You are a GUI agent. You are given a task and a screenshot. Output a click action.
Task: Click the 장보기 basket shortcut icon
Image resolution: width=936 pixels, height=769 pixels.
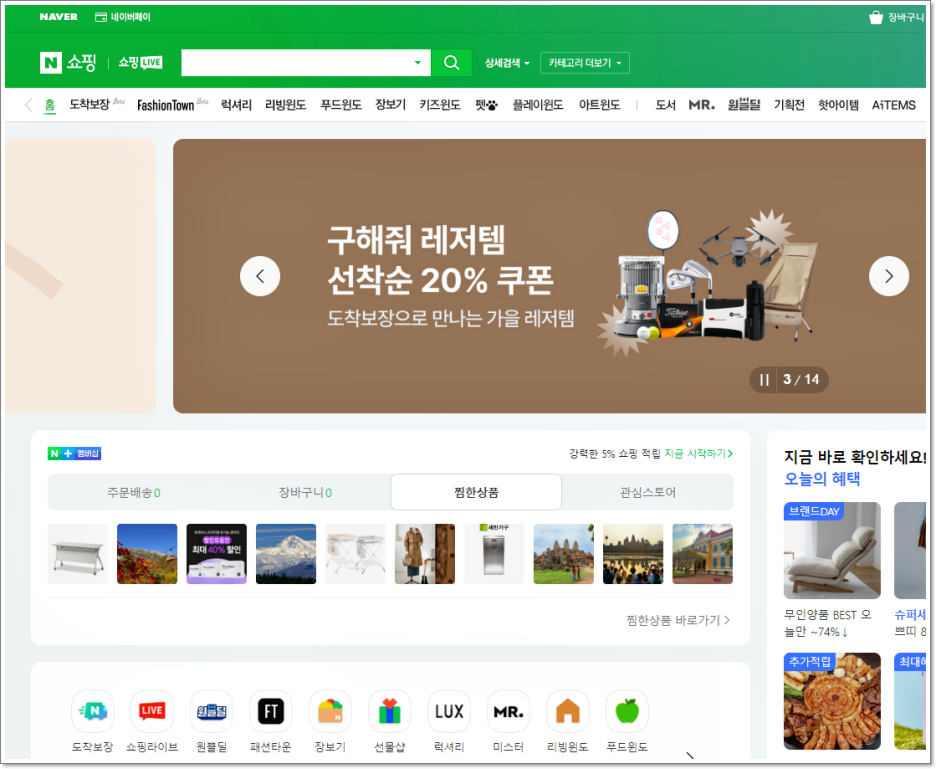point(330,711)
